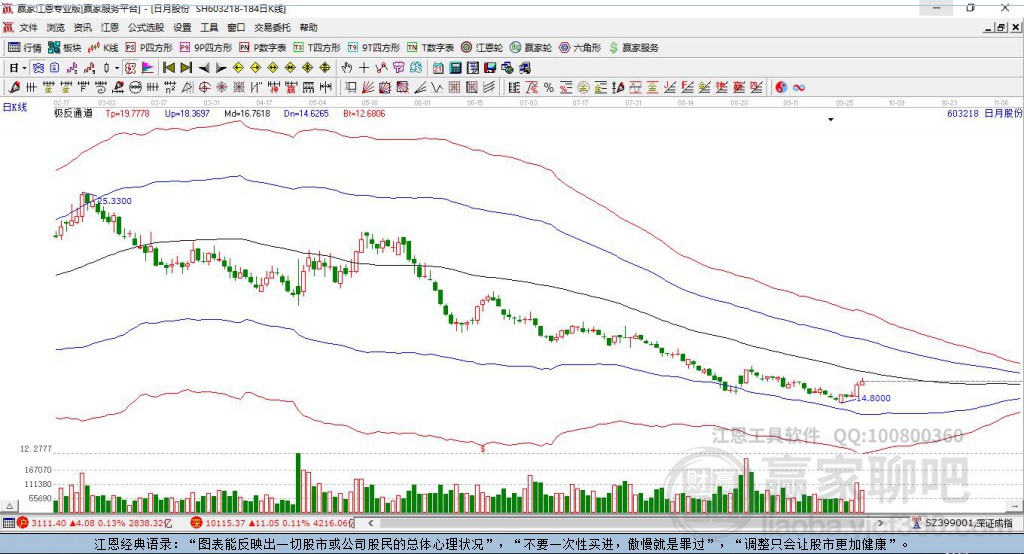Click the Up=18.3697 indicator value

coord(187,114)
